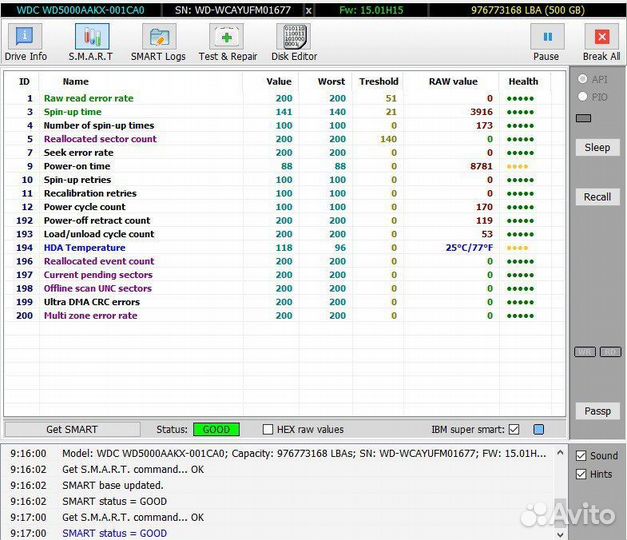Choose the PIO radio option
The width and height of the screenshot is (627, 540).
[583, 97]
